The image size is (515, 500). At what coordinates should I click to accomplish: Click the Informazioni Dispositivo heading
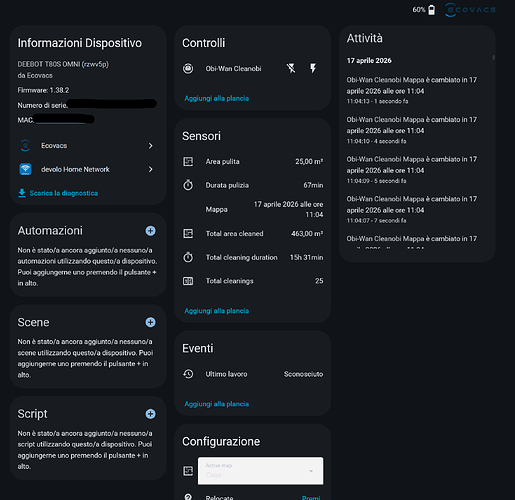tap(80, 43)
